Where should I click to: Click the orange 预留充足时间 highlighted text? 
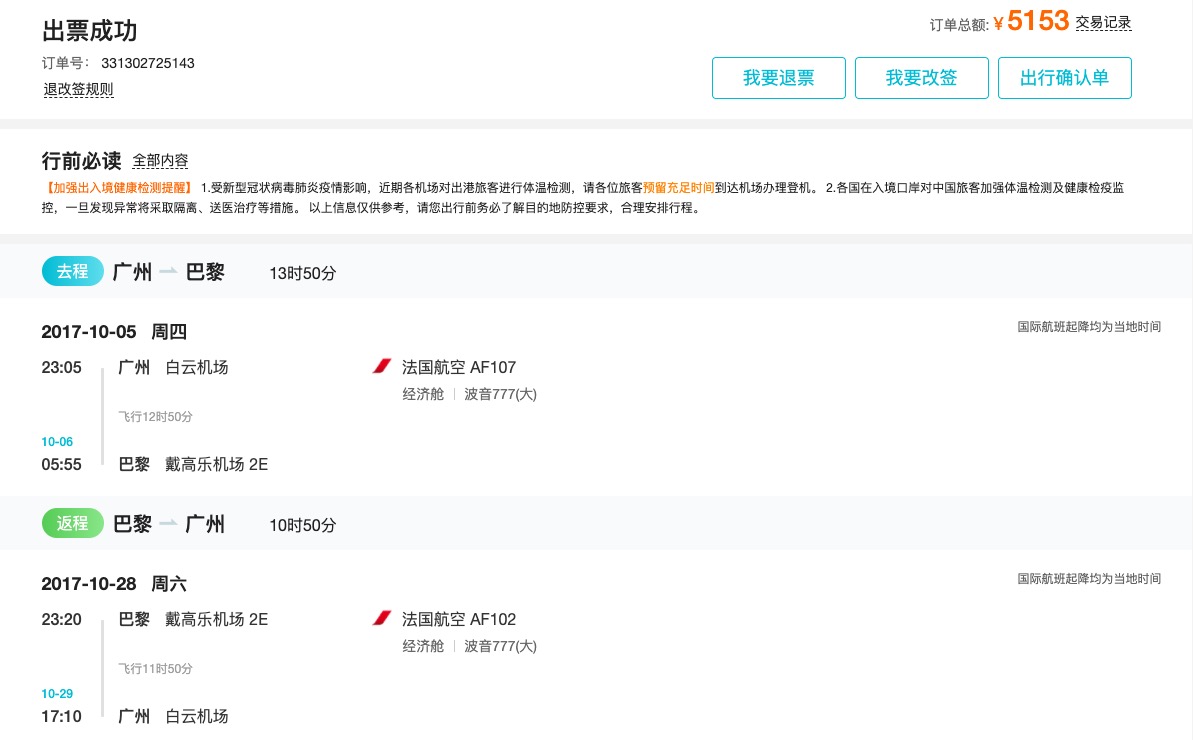(678, 187)
